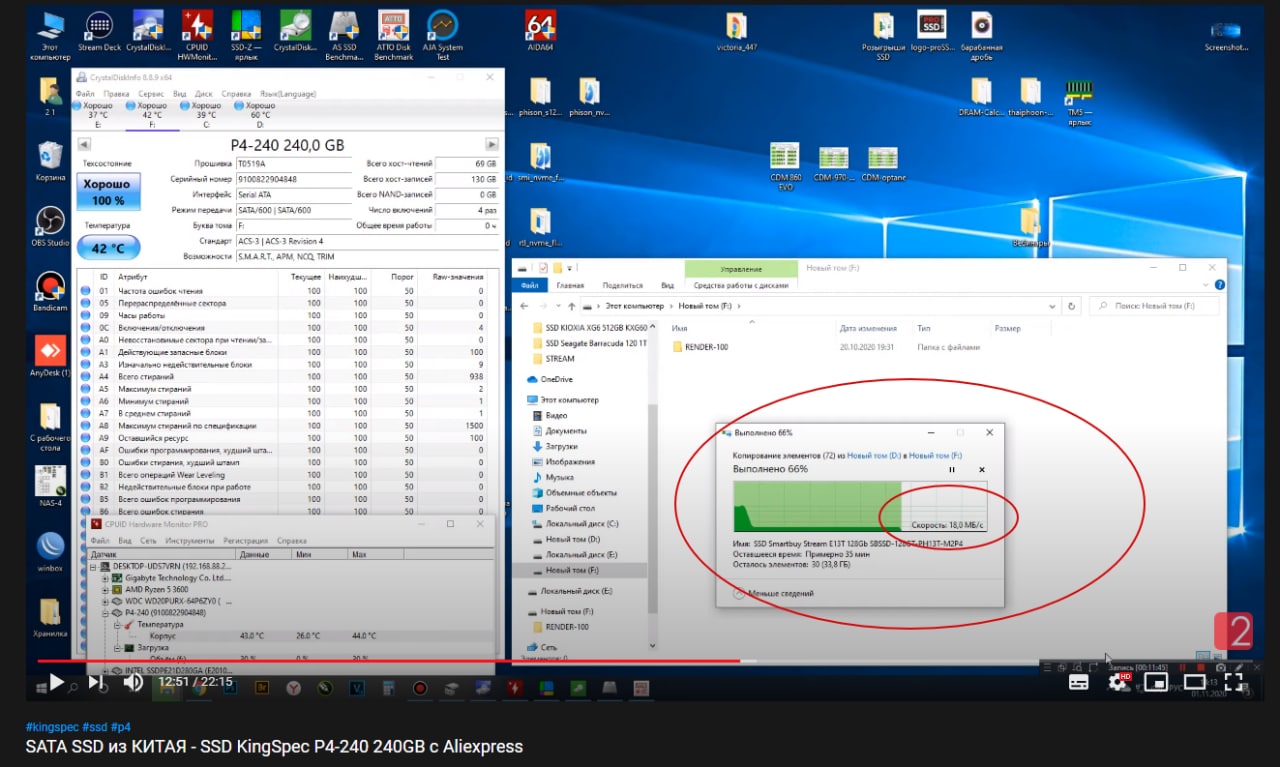Select logo-proSSD desktop icon
This screenshot has height=767, width=1280.
click(x=932, y=32)
